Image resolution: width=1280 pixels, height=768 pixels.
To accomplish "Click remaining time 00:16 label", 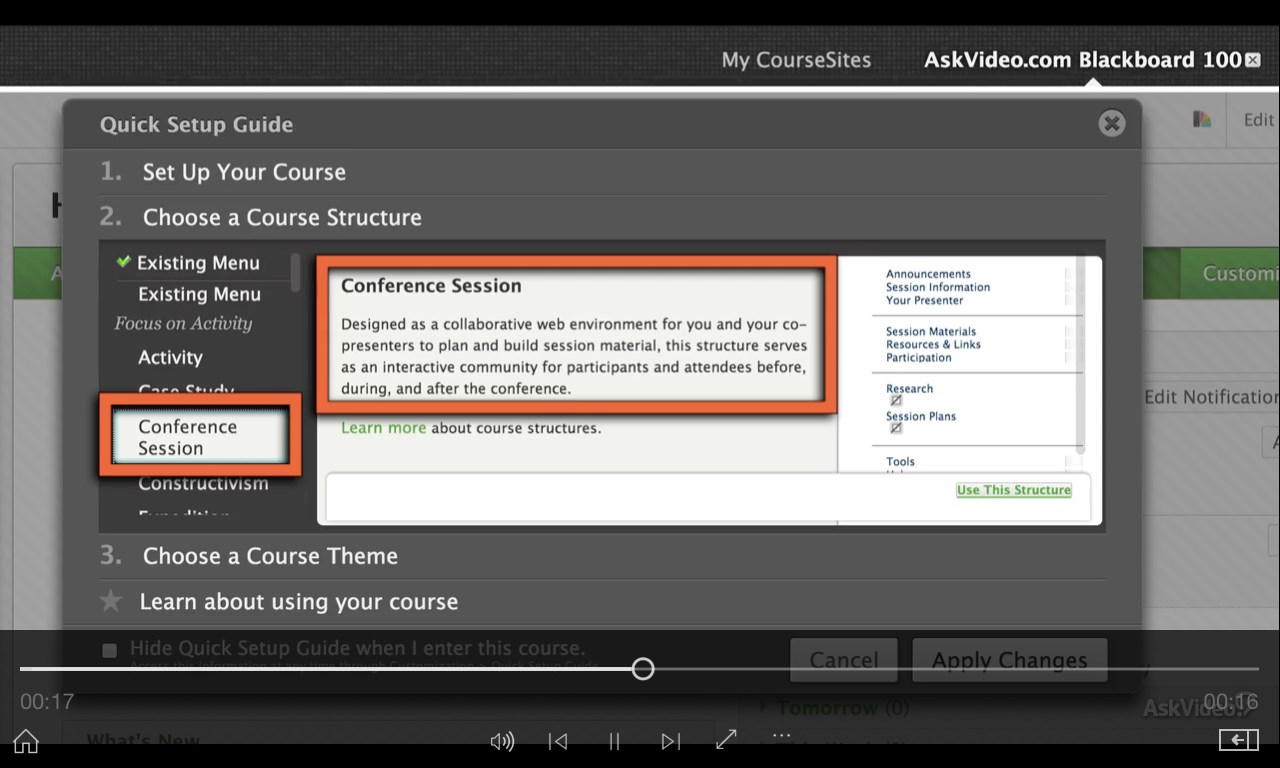I will [1231, 702].
